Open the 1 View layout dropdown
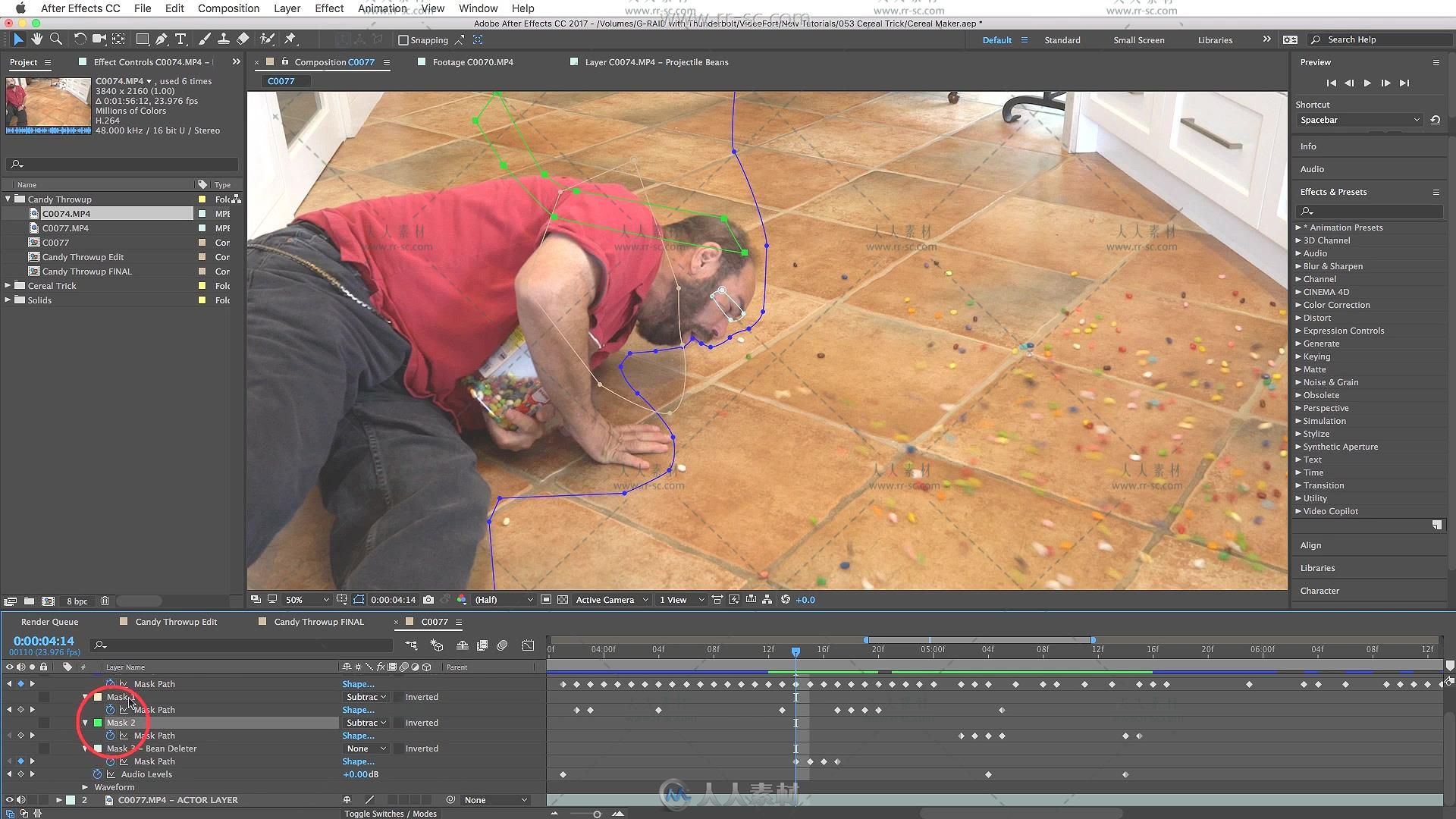This screenshot has height=819, width=1456. point(681,600)
